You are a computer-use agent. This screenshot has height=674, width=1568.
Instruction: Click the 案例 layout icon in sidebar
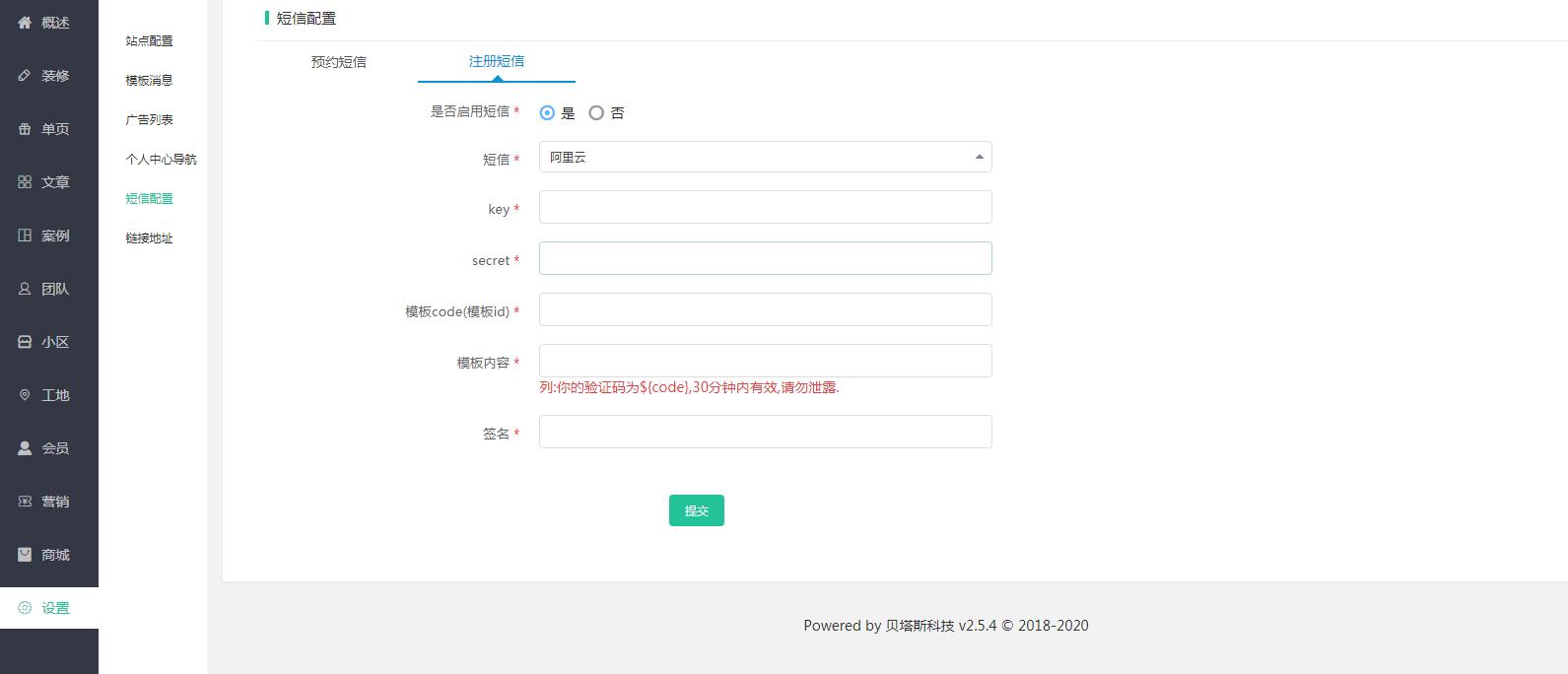25,236
